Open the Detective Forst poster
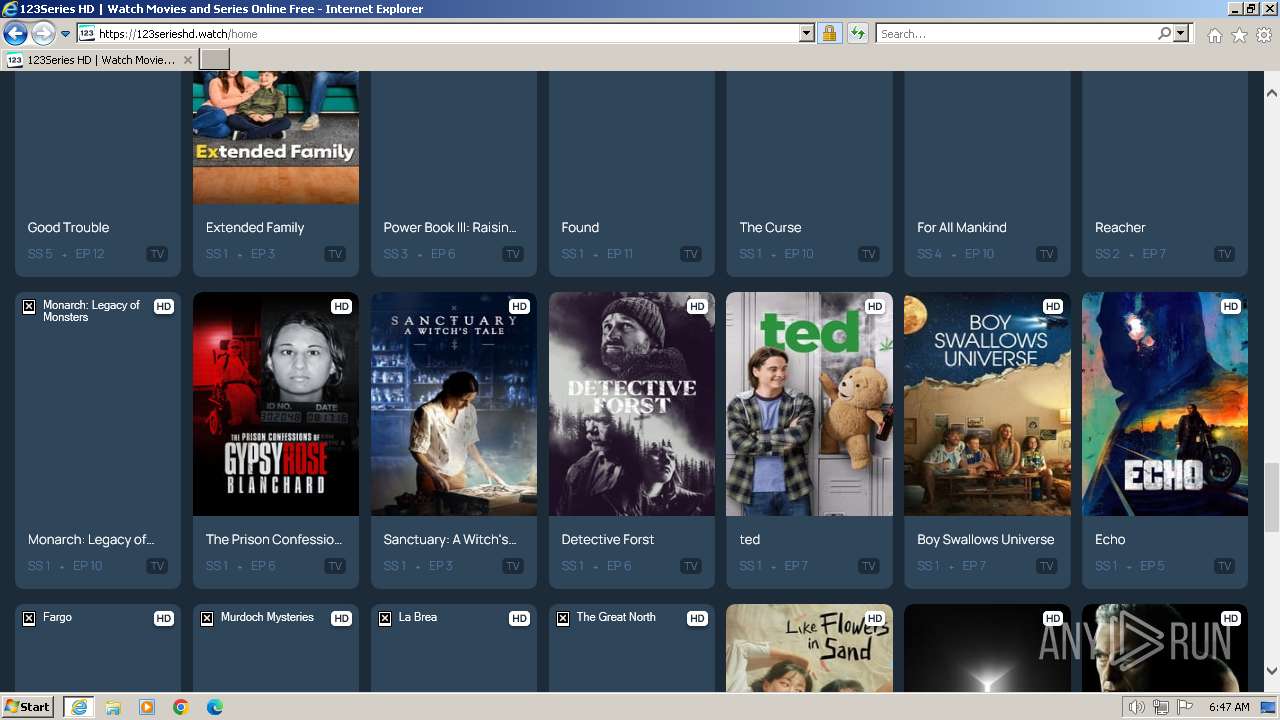Viewport: 1280px width, 720px height. (x=632, y=404)
